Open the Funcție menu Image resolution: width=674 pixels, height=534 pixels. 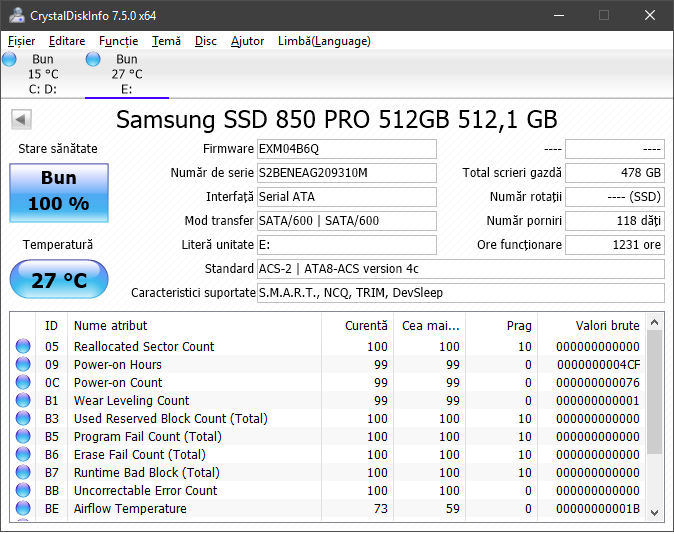pyautogui.click(x=119, y=41)
